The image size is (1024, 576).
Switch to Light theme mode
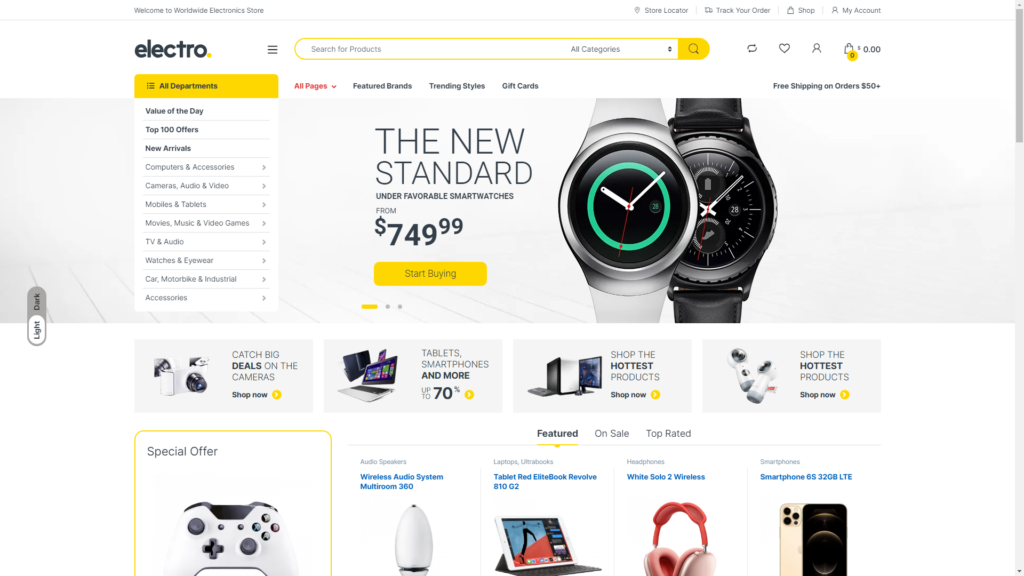37,330
